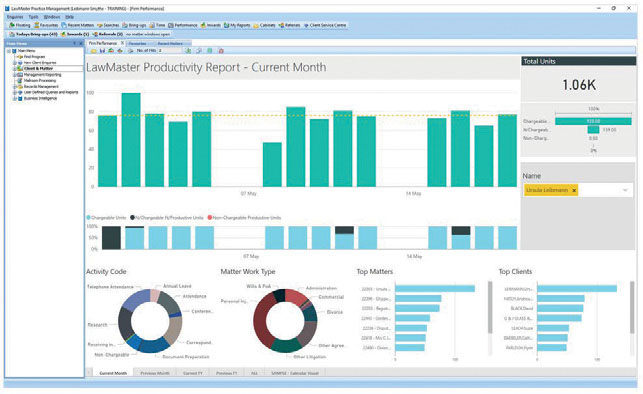The image size is (643, 394).
Task: Open Inwards from the toolbar
Action: tap(211, 25)
